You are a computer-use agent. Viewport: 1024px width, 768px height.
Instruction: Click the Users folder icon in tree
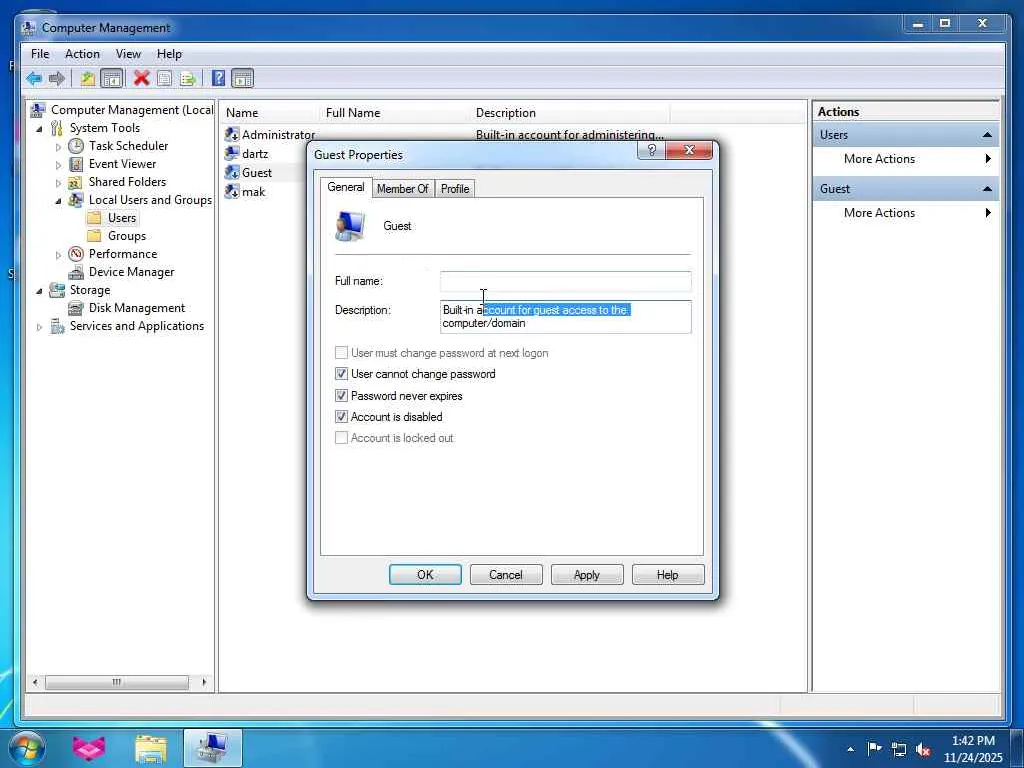click(95, 217)
